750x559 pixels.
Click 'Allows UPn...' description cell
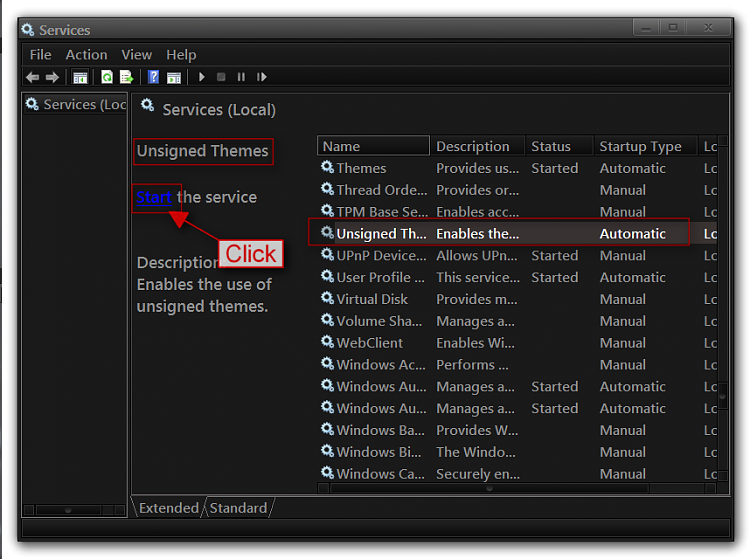pyautogui.click(x=477, y=256)
